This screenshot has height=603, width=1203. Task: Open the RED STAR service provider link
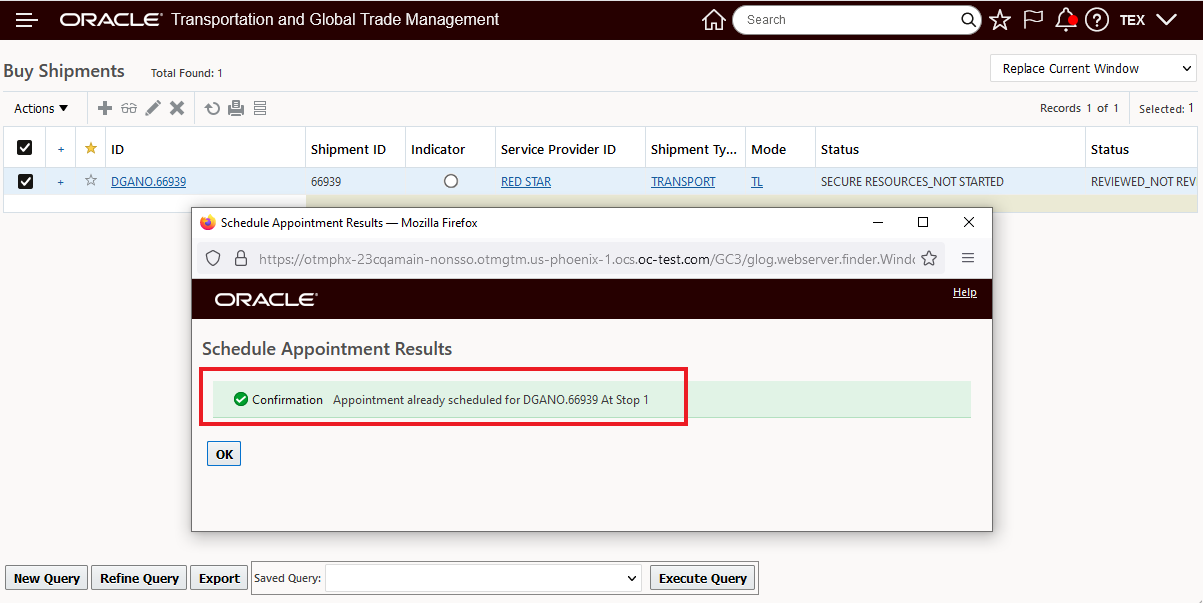pyautogui.click(x=526, y=182)
